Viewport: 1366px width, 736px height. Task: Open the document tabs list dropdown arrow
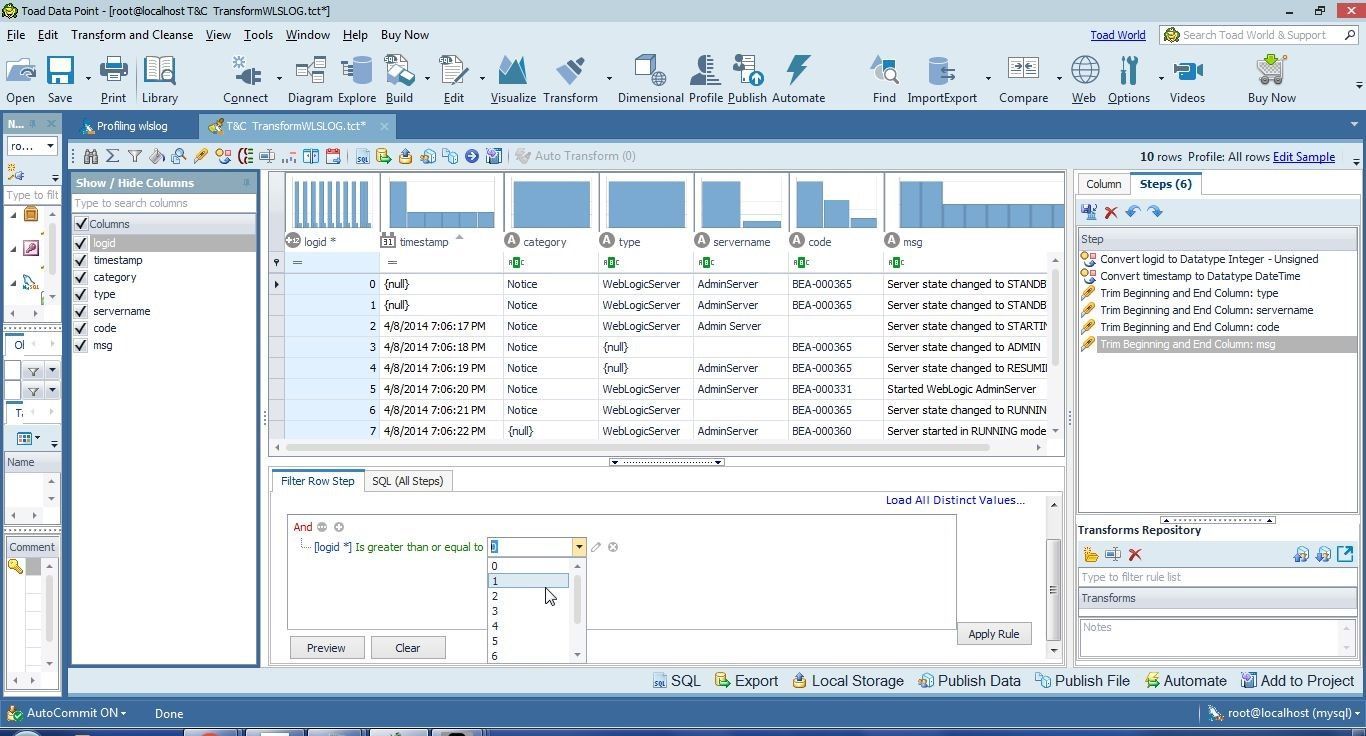point(1355,125)
